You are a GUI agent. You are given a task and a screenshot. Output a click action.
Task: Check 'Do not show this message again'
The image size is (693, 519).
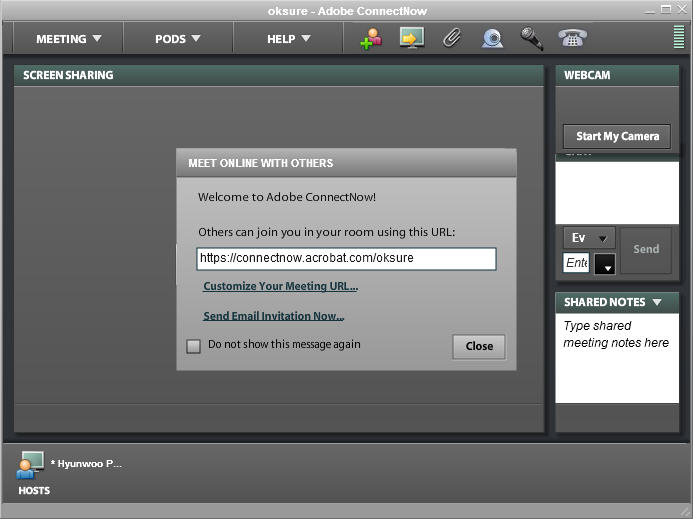pos(194,346)
